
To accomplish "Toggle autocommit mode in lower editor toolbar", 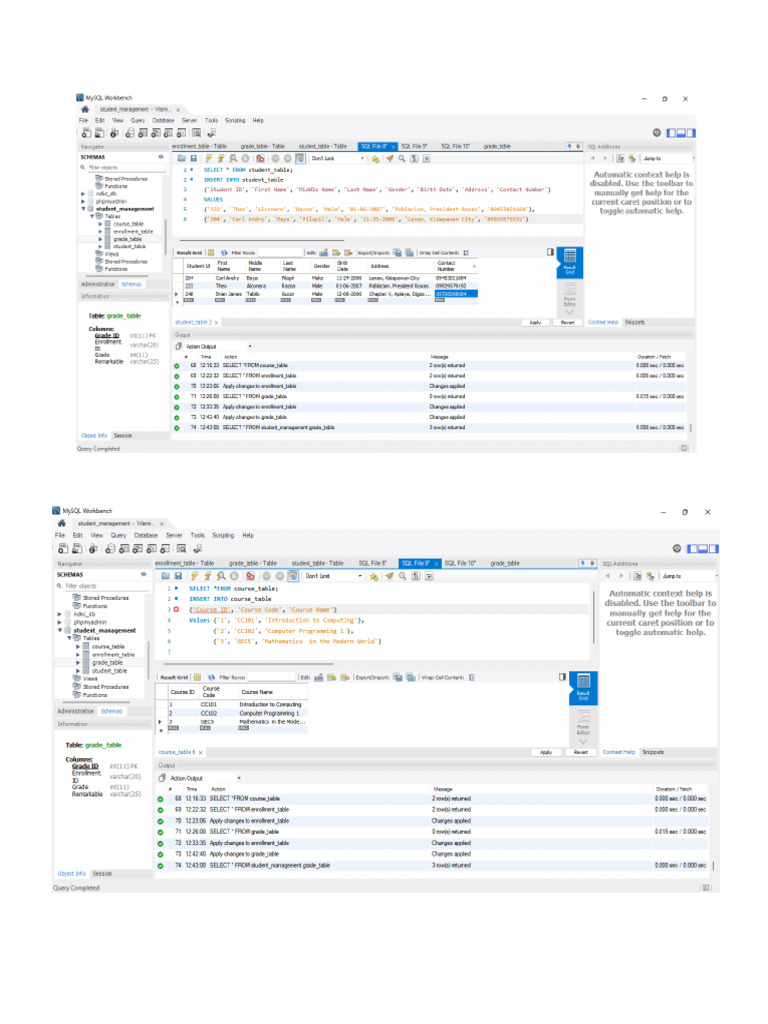I will (x=293, y=576).
